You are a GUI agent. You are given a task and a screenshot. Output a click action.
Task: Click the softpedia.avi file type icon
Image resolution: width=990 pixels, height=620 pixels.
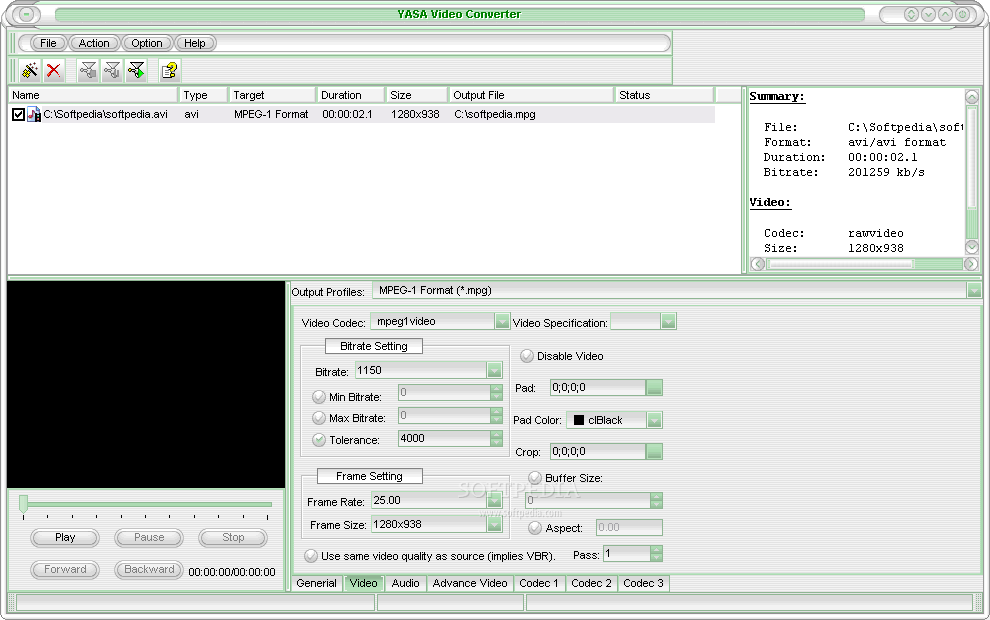click(33, 114)
